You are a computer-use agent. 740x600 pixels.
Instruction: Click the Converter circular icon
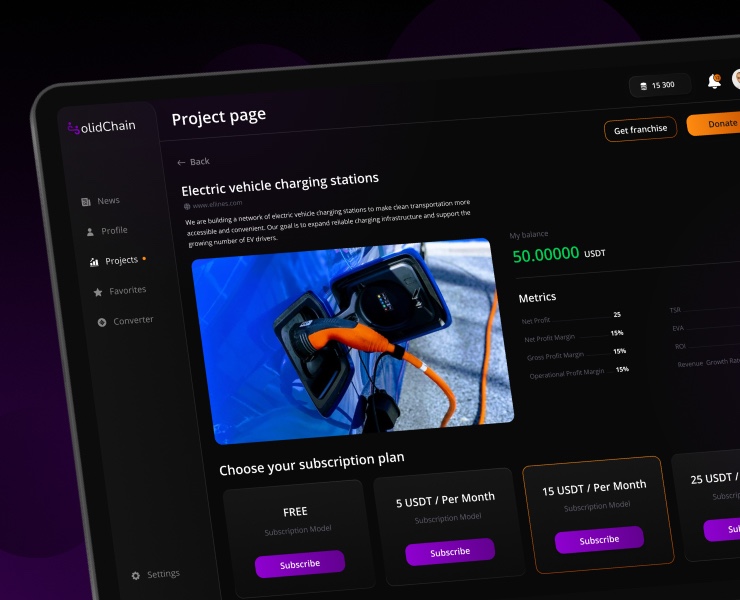coord(101,322)
